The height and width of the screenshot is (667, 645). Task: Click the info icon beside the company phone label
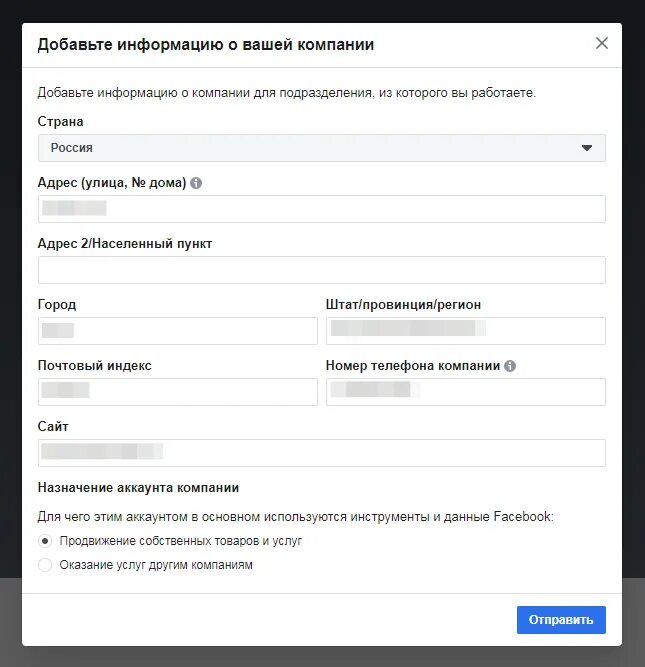(x=510, y=366)
